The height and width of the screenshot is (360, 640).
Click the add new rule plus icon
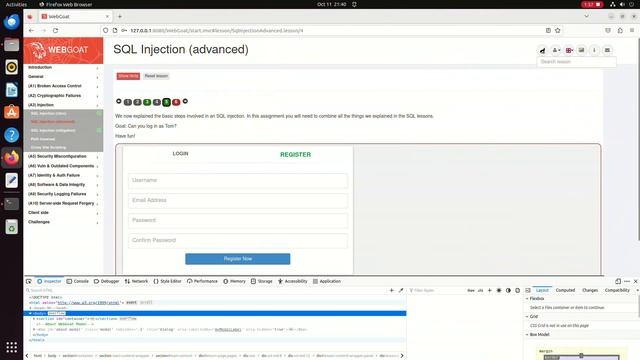pyautogui.click(x=489, y=290)
